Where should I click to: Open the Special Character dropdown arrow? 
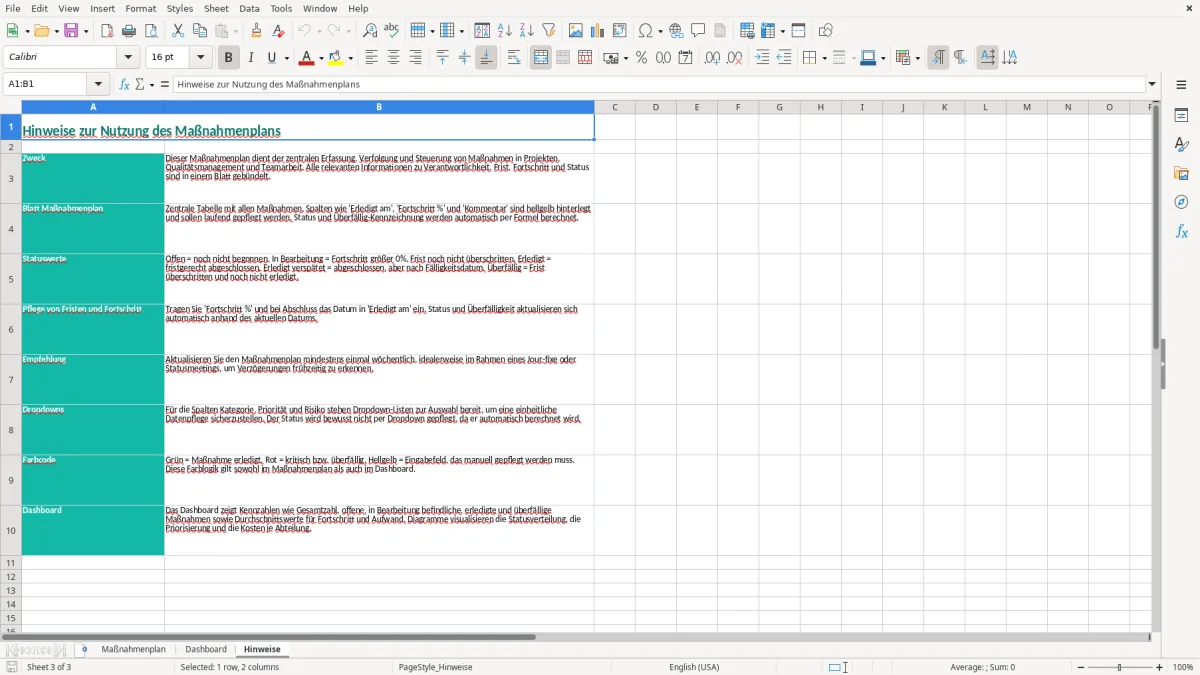pos(660,31)
